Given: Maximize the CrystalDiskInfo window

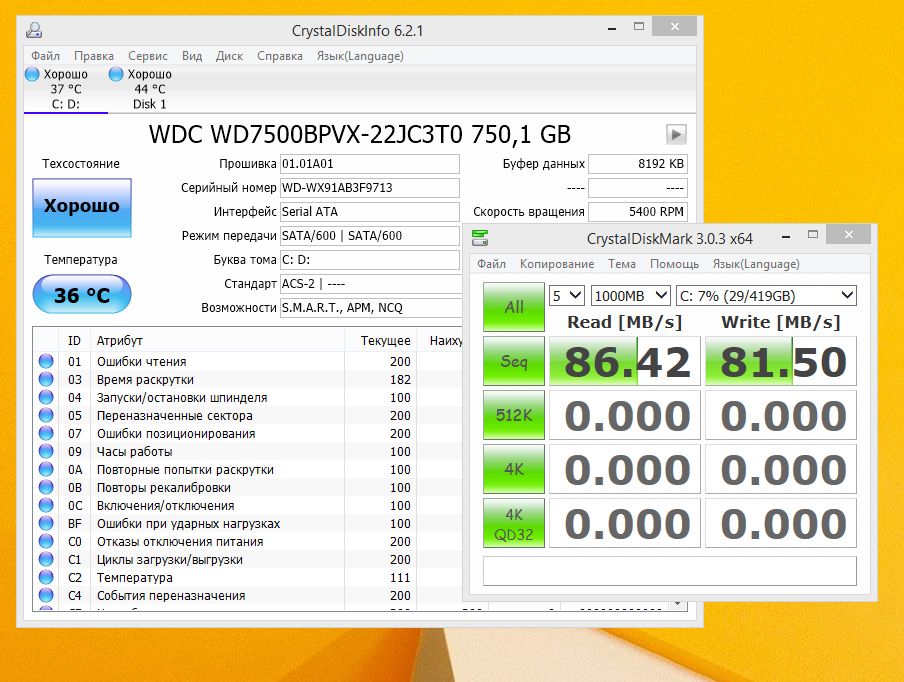Looking at the screenshot, I should pos(639,27).
